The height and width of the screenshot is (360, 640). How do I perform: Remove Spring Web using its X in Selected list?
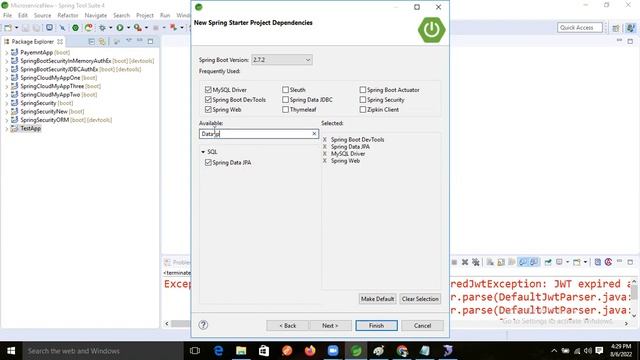[325, 161]
